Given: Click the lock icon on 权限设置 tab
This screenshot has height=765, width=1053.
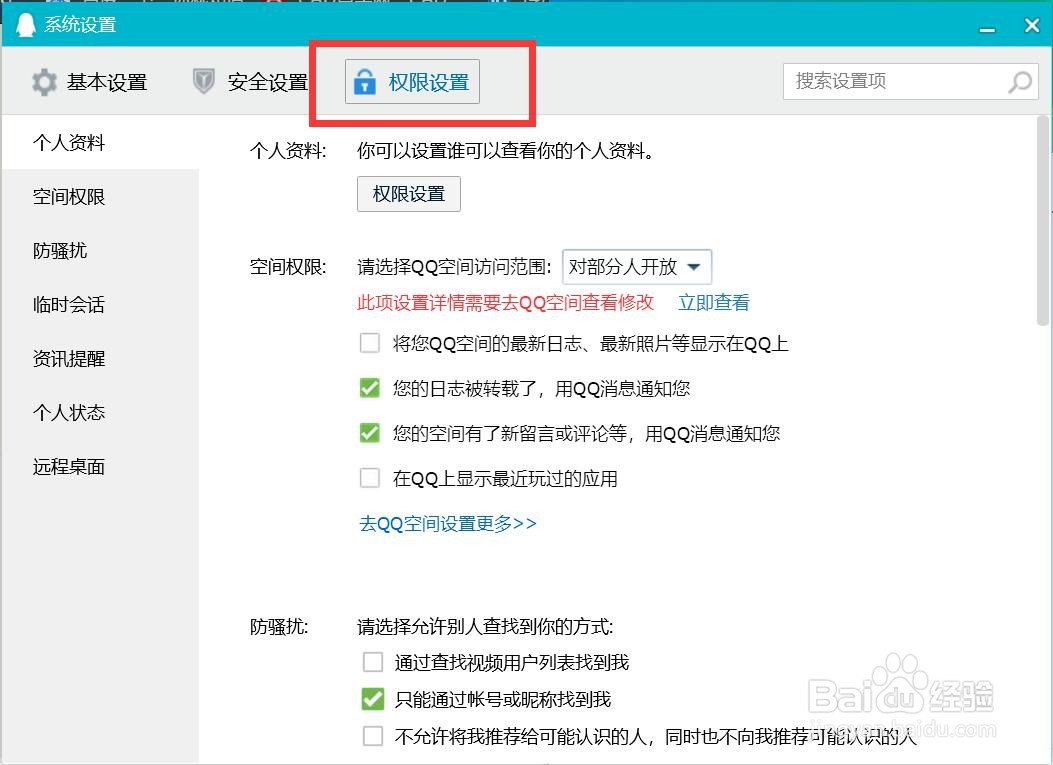Looking at the screenshot, I should [x=366, y=81].
